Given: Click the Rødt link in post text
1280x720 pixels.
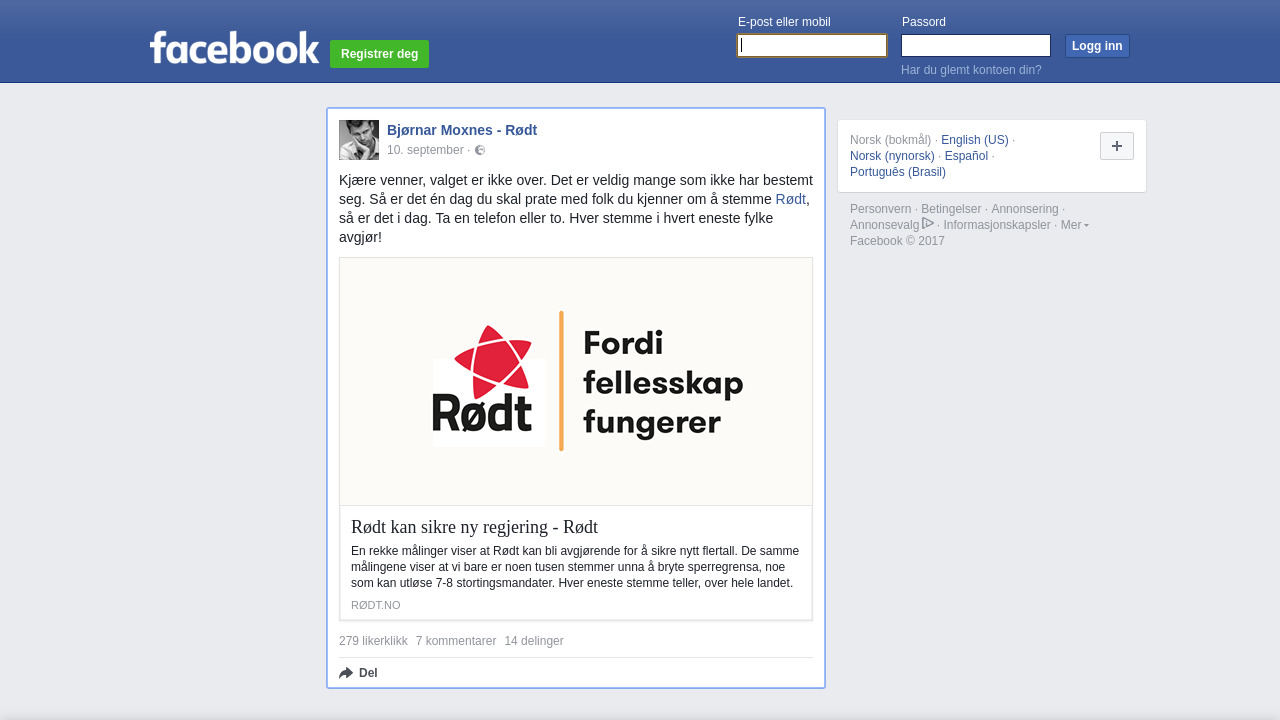Looking at the screenshot, I should click(790, 199).
